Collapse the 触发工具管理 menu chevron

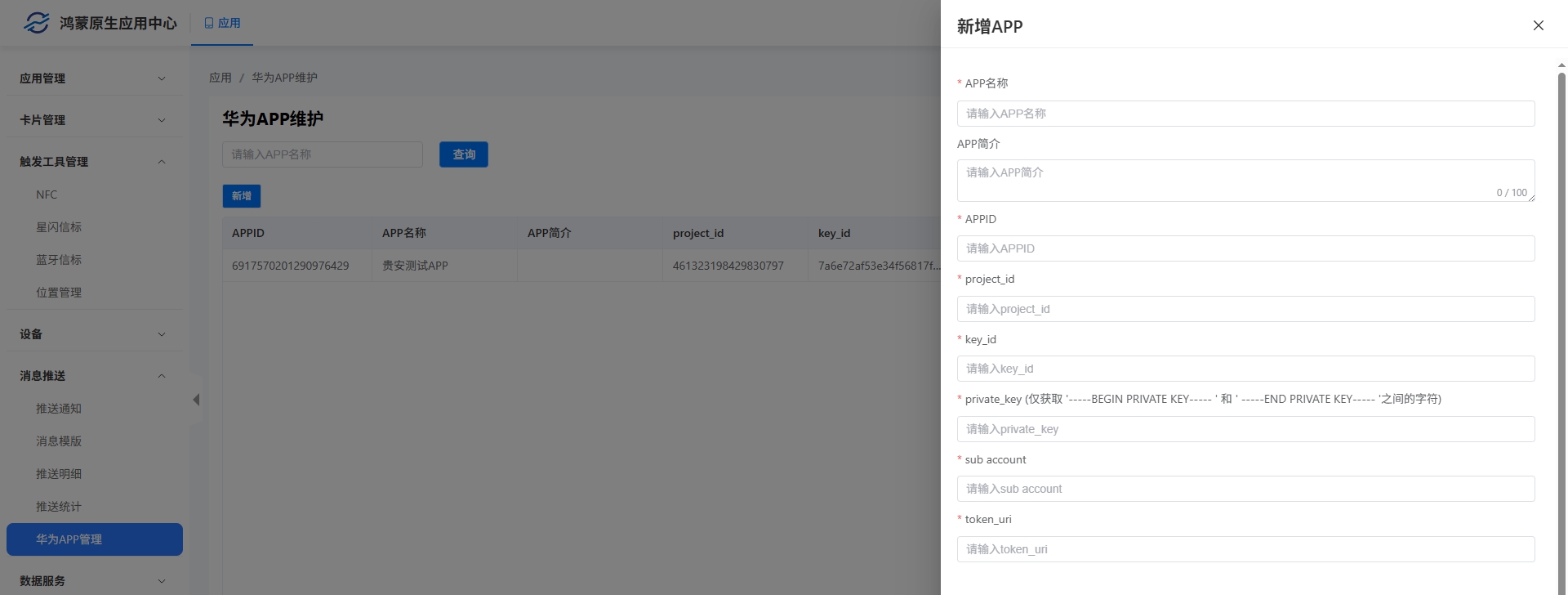tap(162, 162)
